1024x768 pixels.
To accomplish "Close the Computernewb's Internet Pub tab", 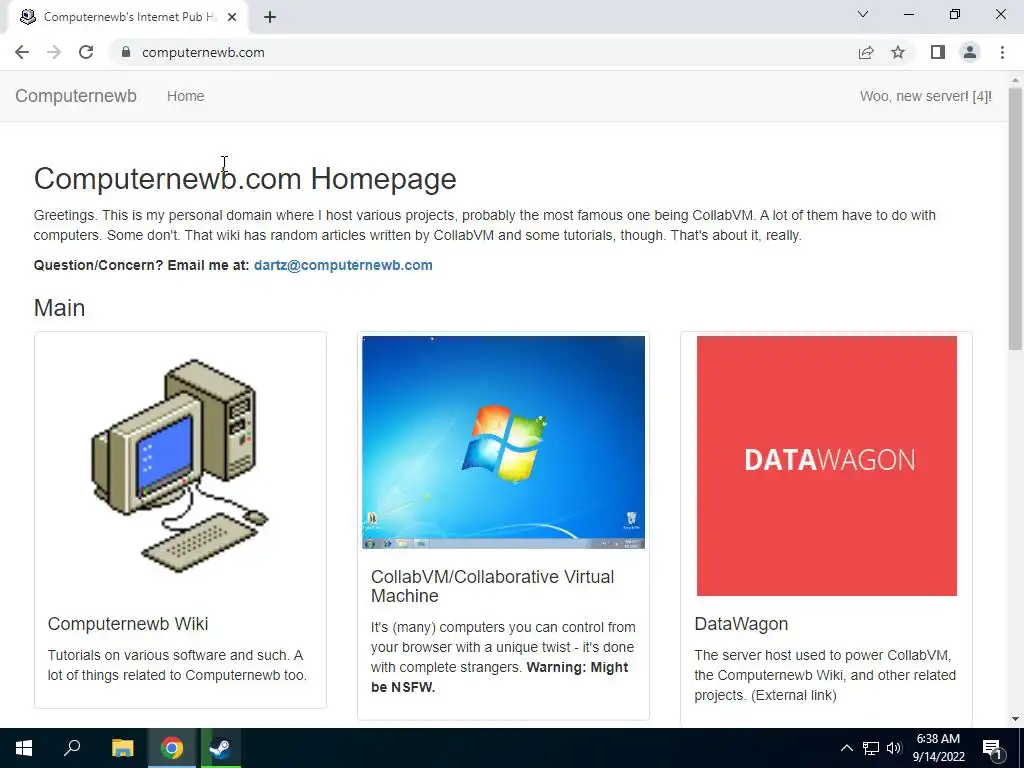I will (x=232, y=17).
